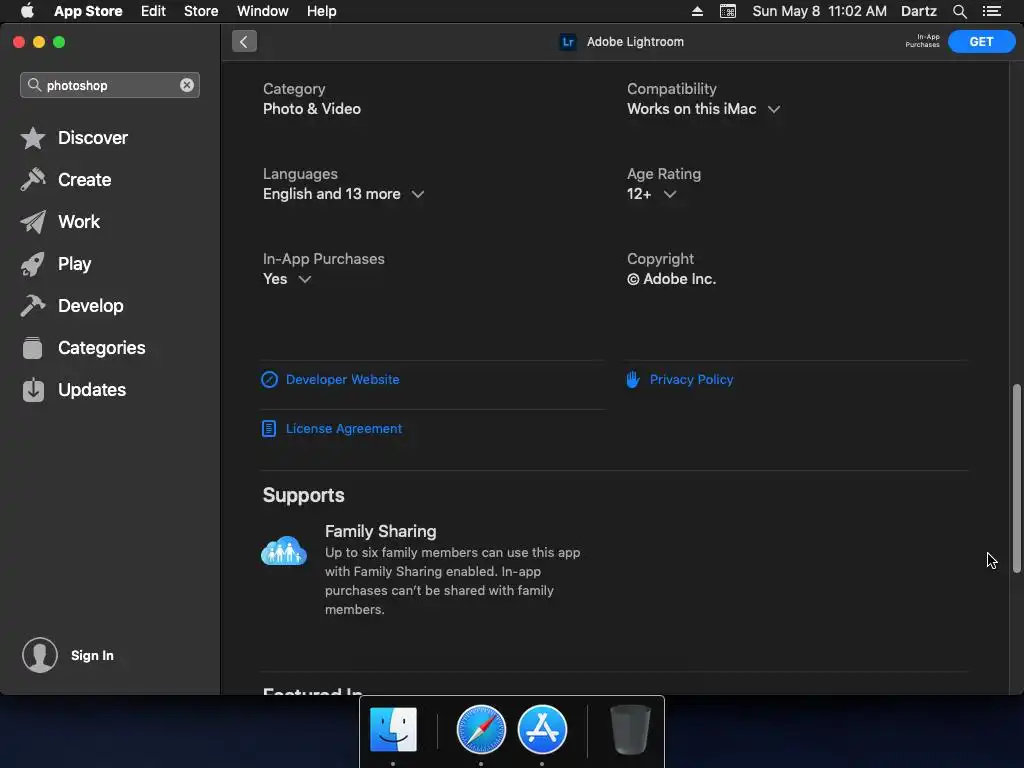Click the Family Sharing cloud icon
Screen dimensions: 1024x768
tap(284, 551)
